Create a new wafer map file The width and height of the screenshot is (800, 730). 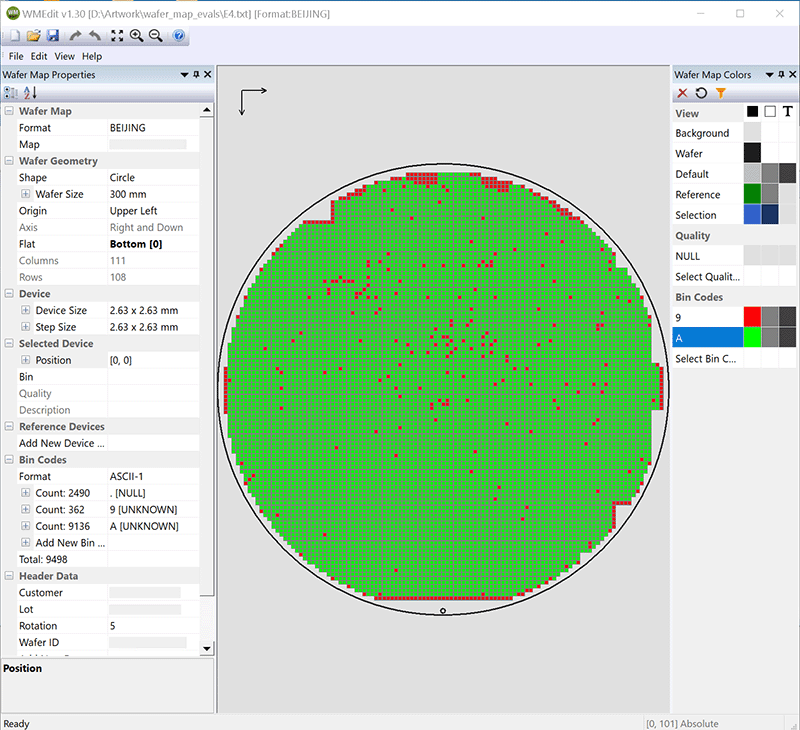coord(15,36)
